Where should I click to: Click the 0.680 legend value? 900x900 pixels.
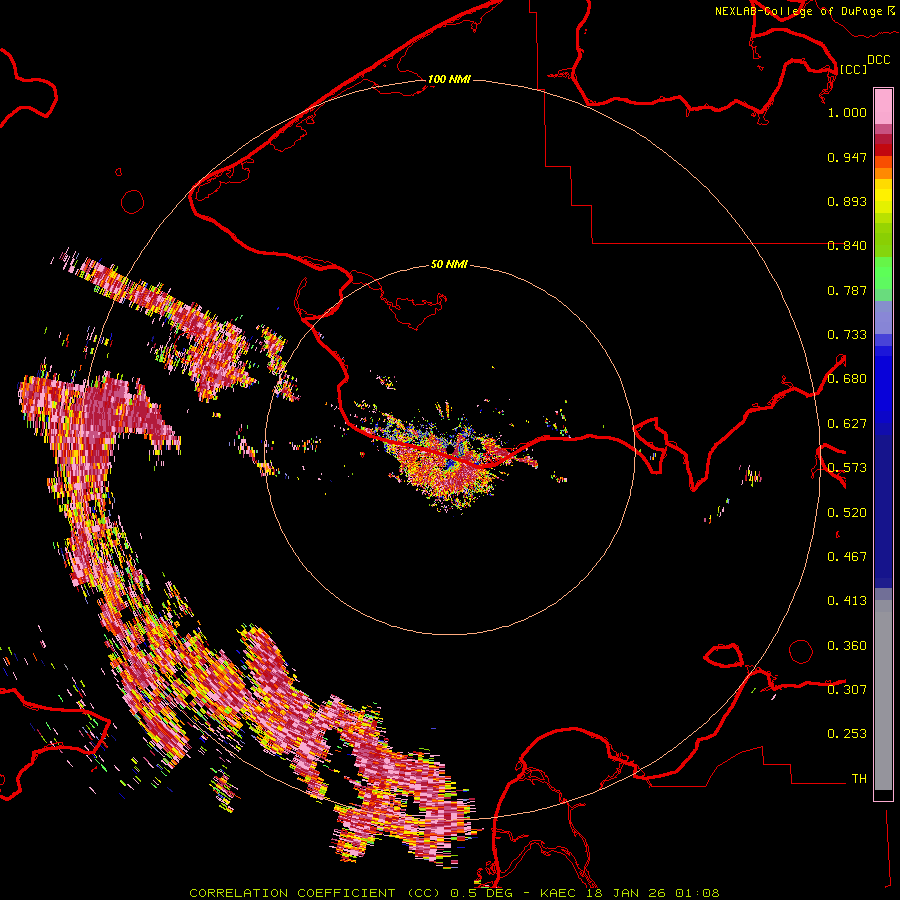point(847,379)
